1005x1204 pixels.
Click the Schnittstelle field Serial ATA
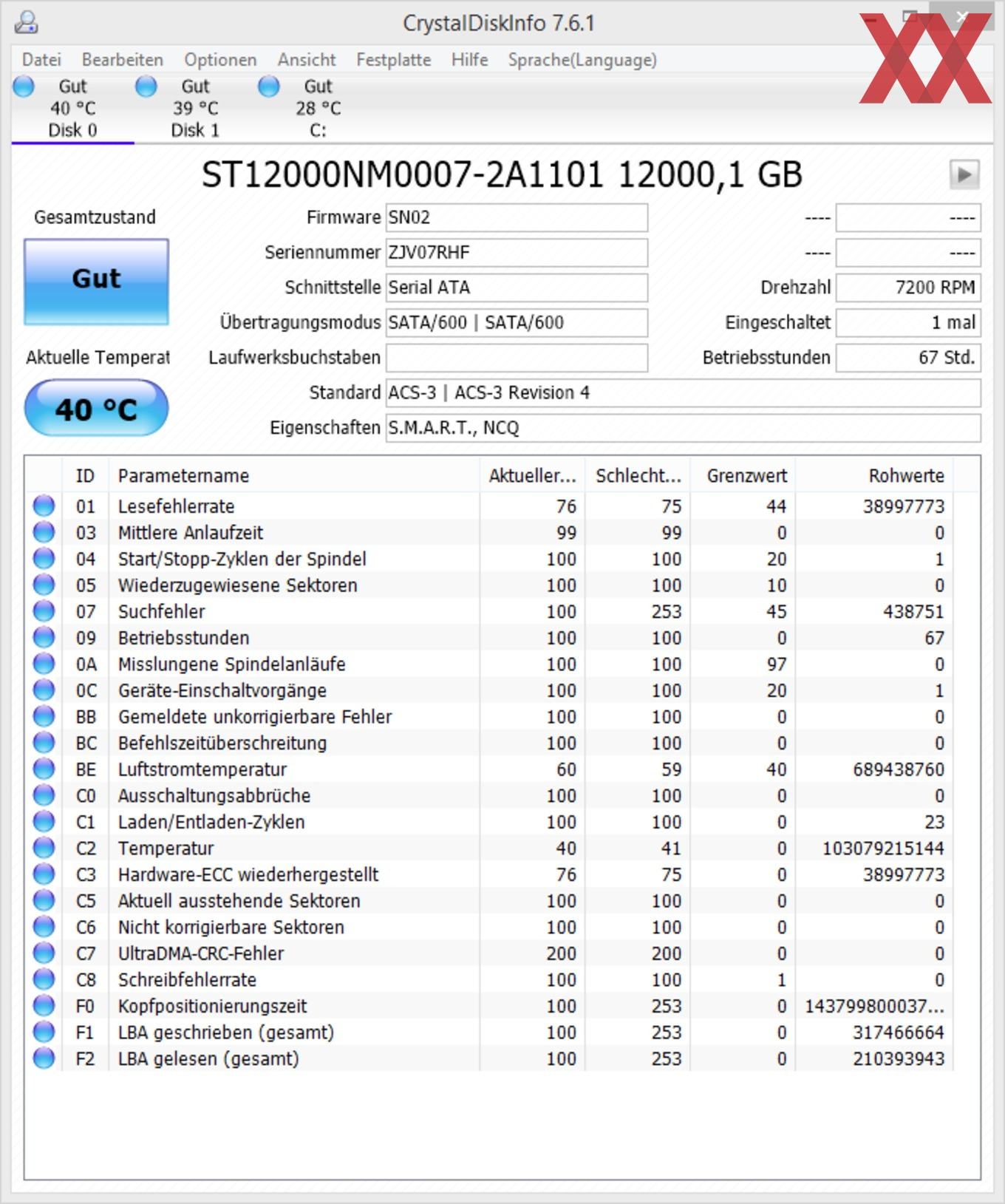pyautogui.click(x=517, y=288)
